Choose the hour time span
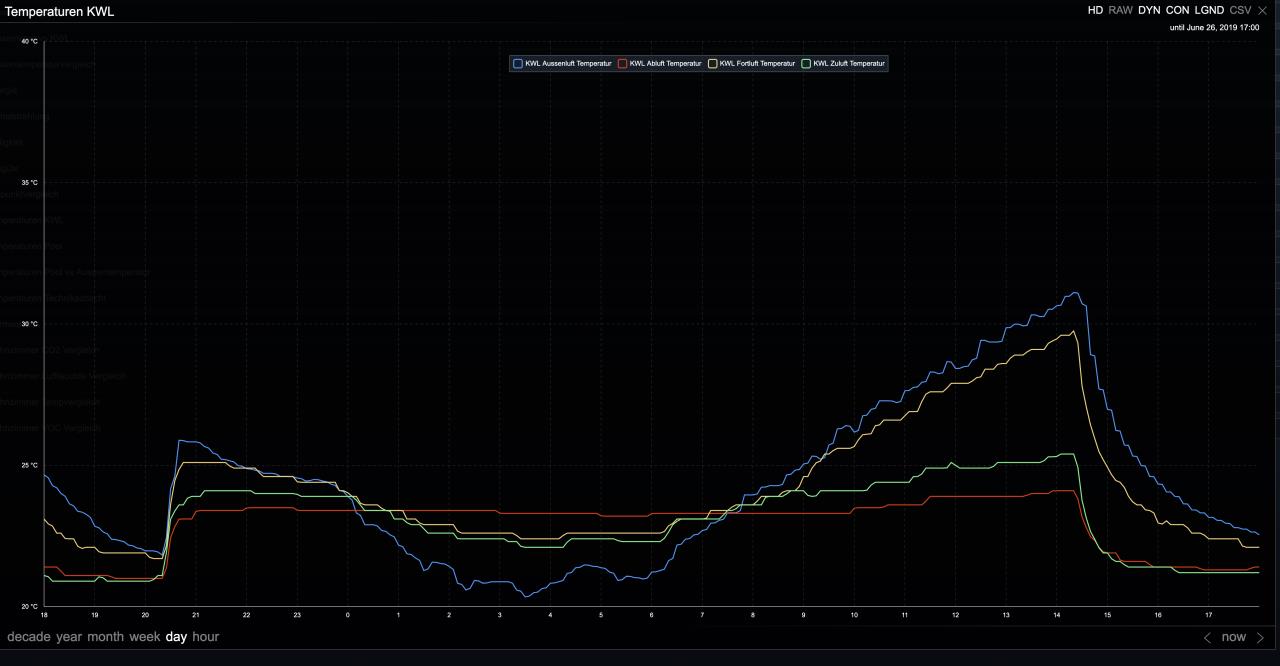Screen dimensions: 1280x666 pyautogui.click(x=206, y=637)
